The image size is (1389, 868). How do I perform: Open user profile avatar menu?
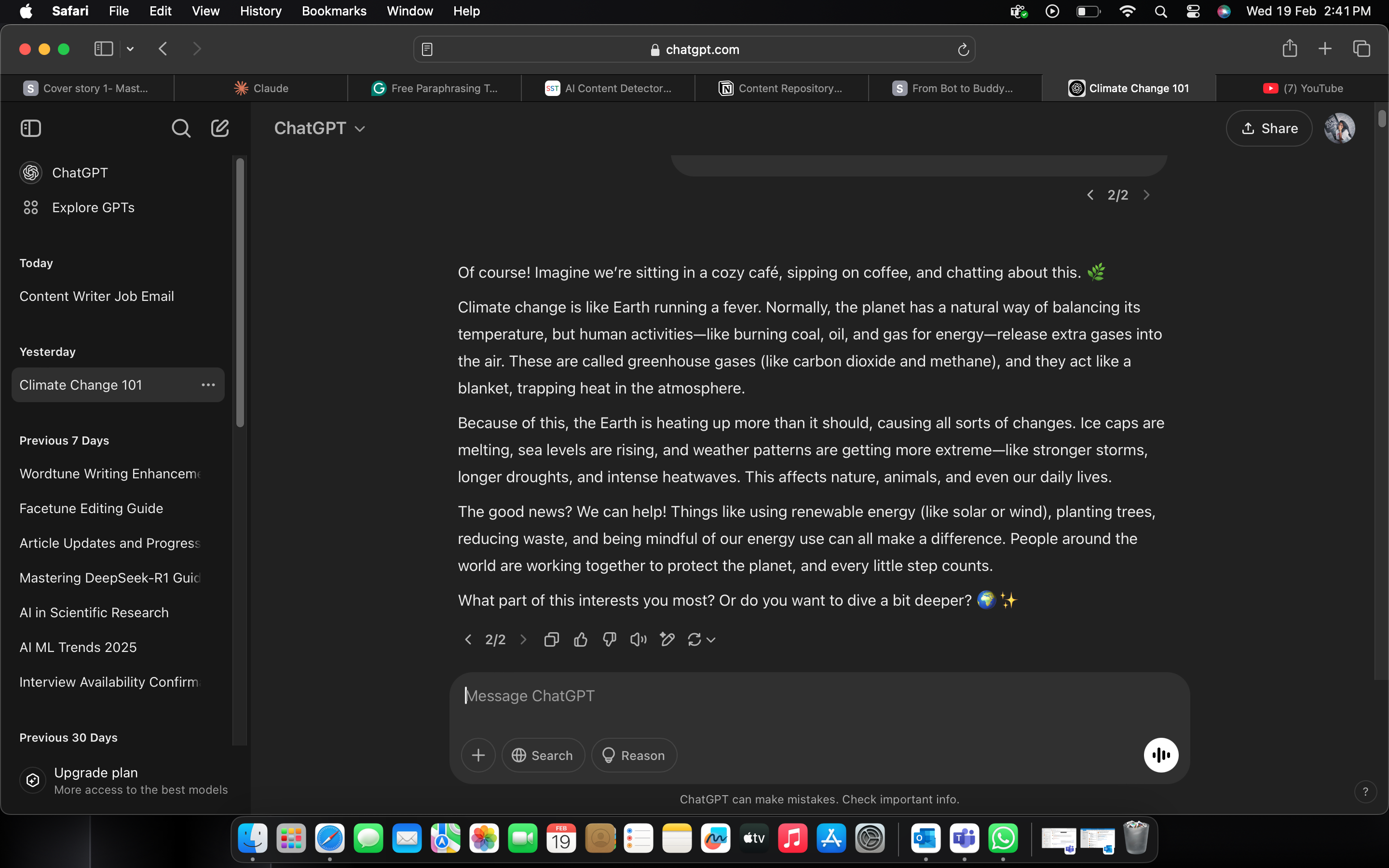tap(1340, 128)
